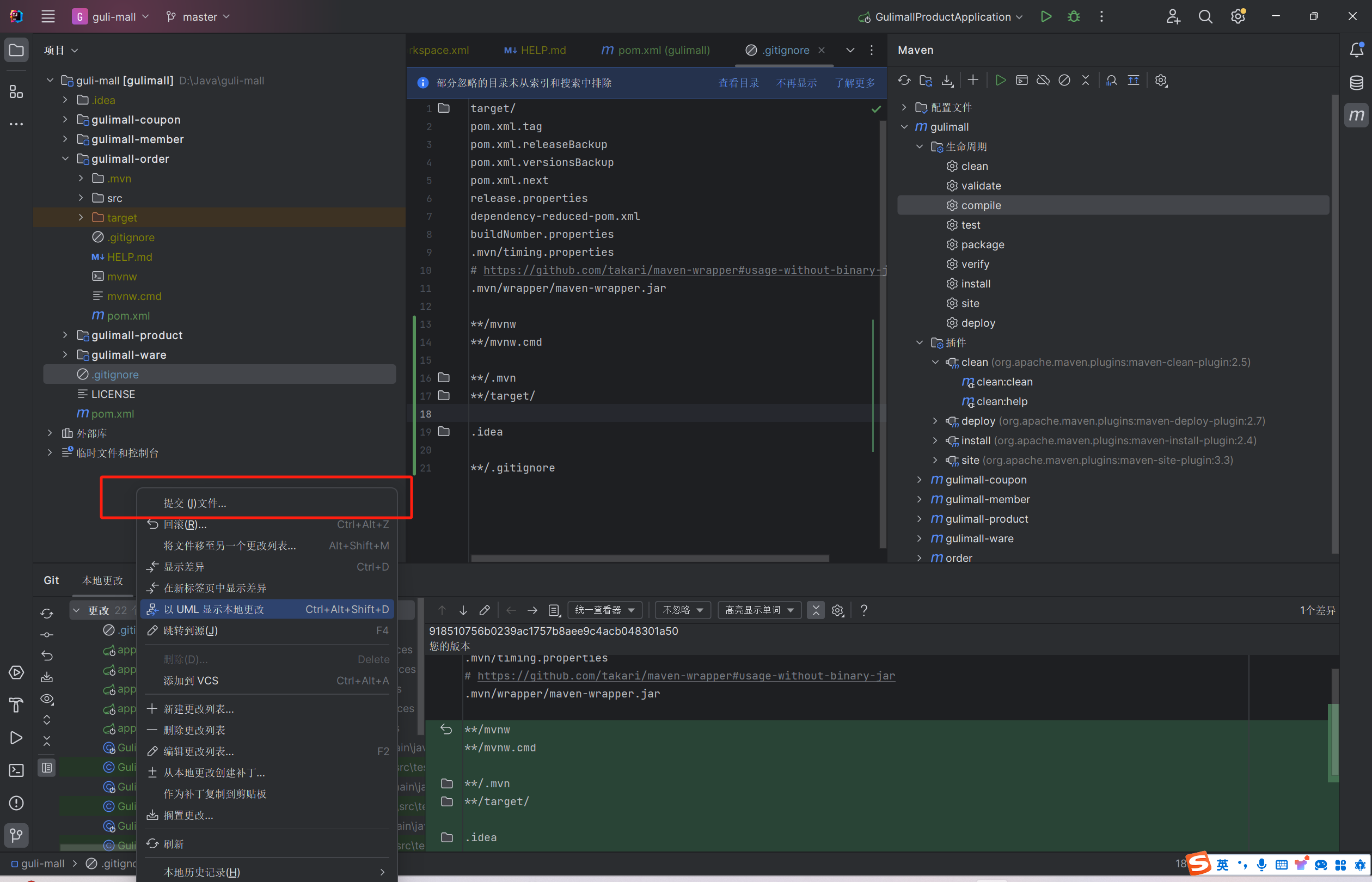The height and width of the screenshot is (882, 1372).
Task: Switch to pom.xml (gulimall) editor tab
Action: [x=656, y=50]
